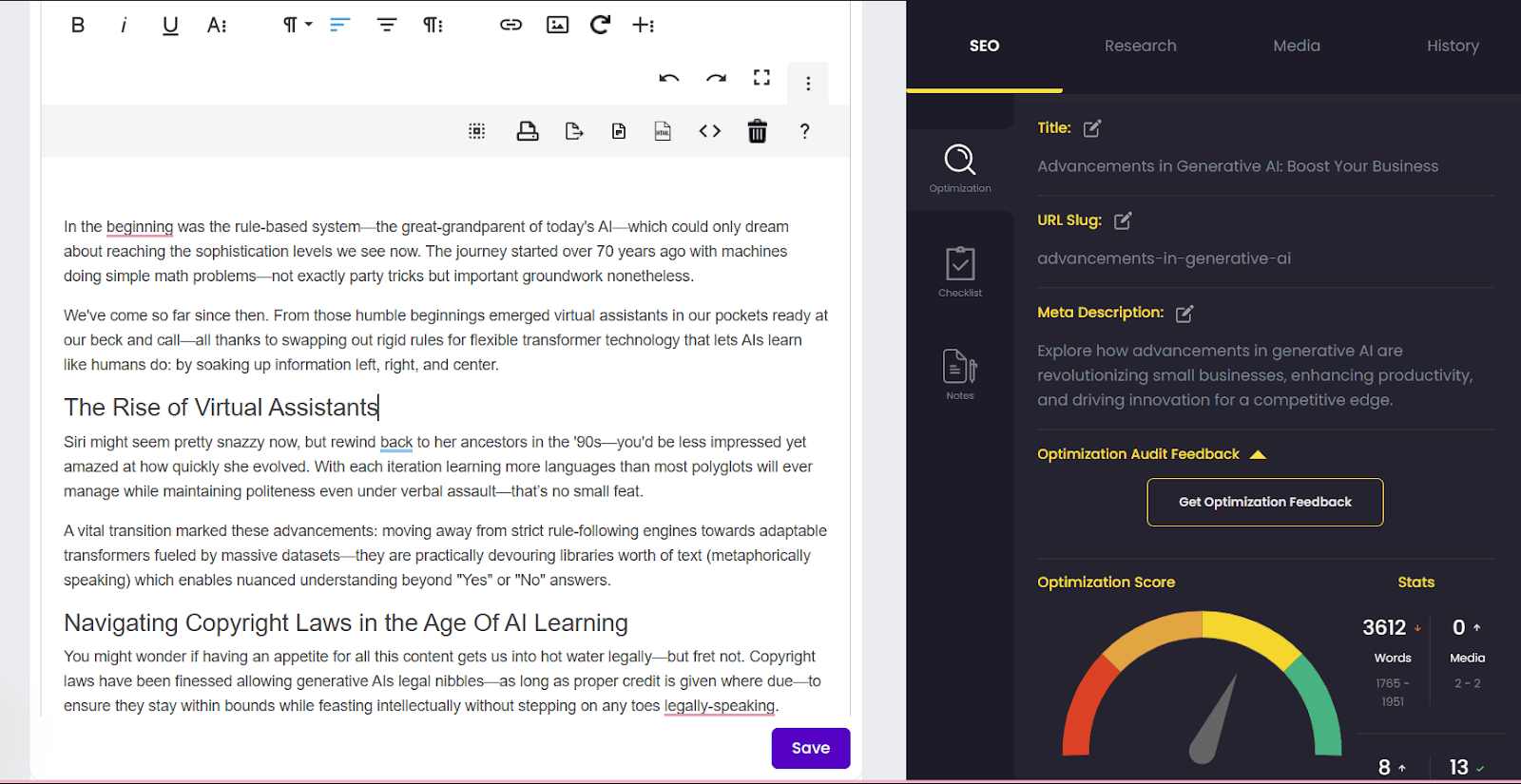Click the stat value 13
This screenshot has width=1521, height=784.
click(x=1459, y=767)
